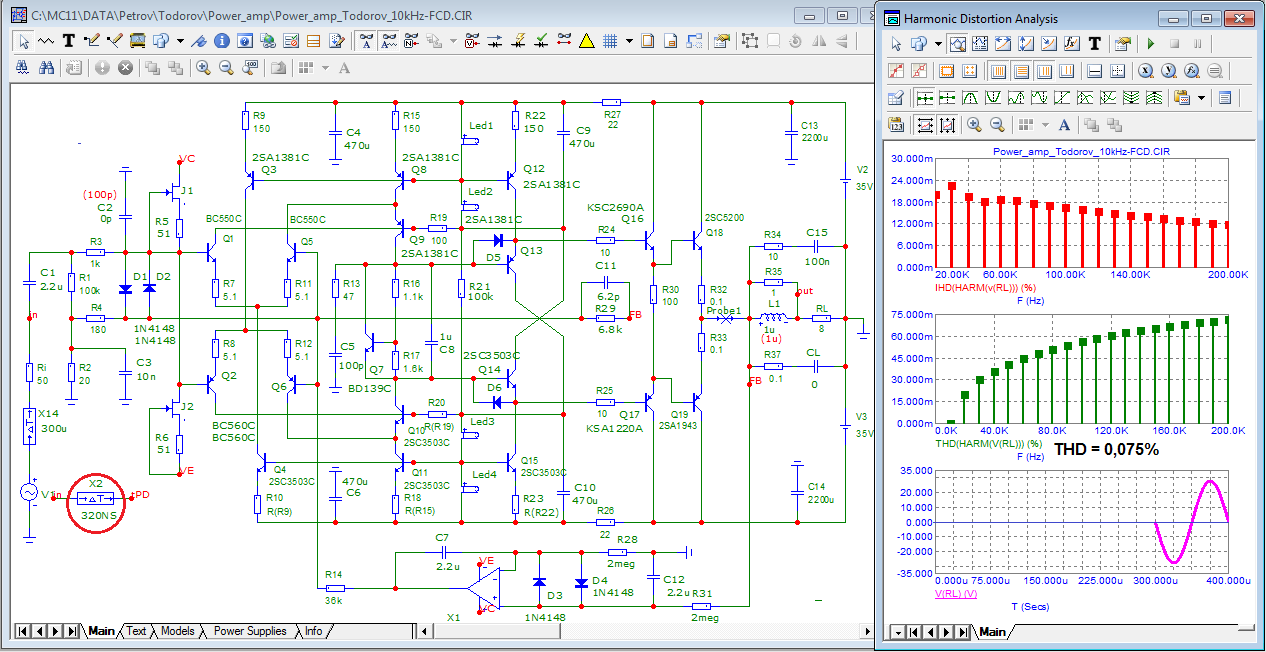1266x652 pixels.
Task: Open dropdown arrow next to grid icon
Action: click(628, 41)
